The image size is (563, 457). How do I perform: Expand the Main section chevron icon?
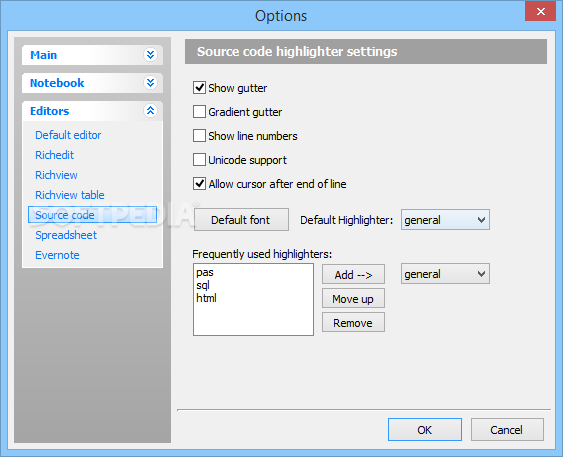[x=150, y=55]
